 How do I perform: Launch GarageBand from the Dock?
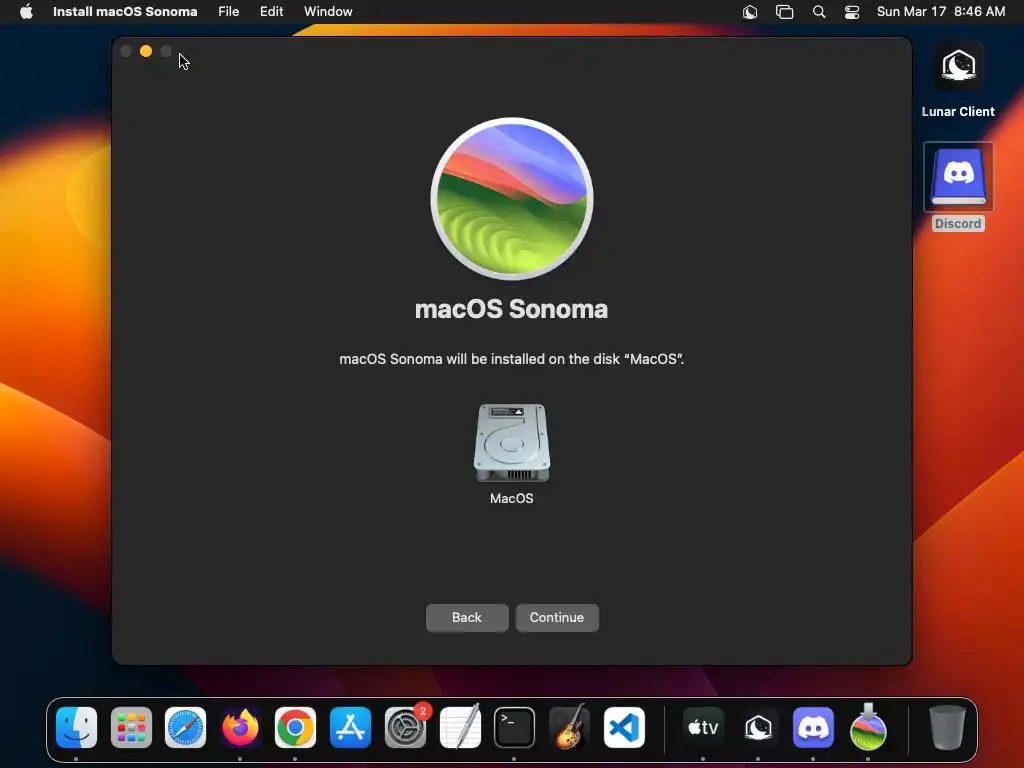click(569, 727)
